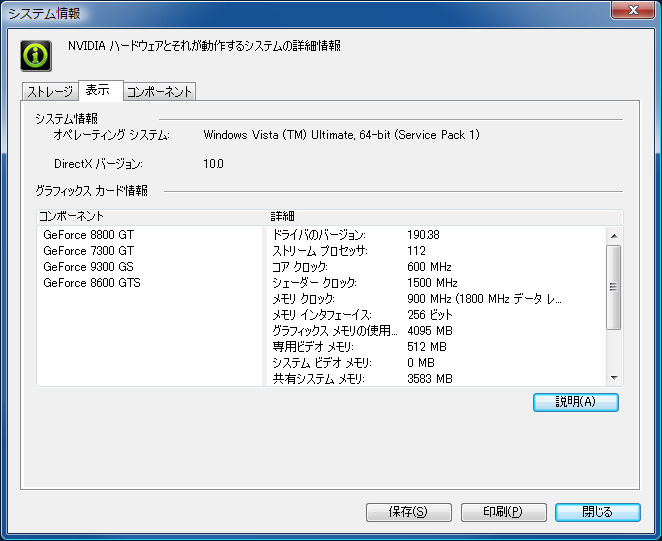This screenshot has height=541, width=662.
Task: Close the システム情報 window with X
Action: click(633, 10)
